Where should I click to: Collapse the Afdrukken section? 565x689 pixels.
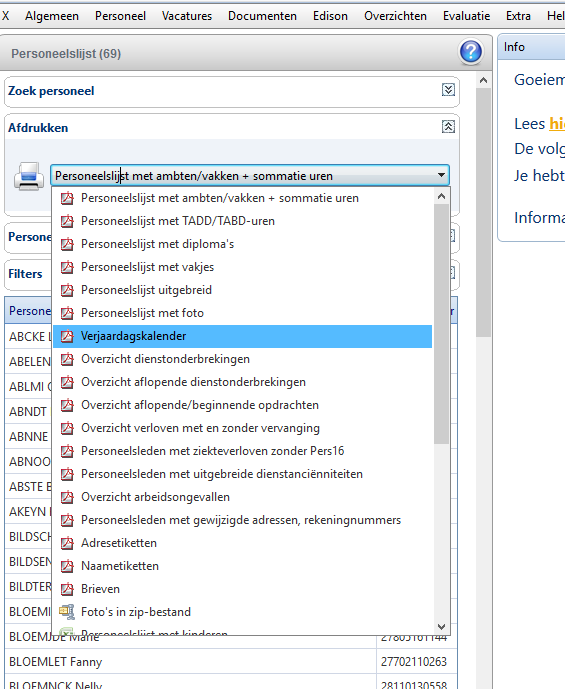(x=448, y=127)
